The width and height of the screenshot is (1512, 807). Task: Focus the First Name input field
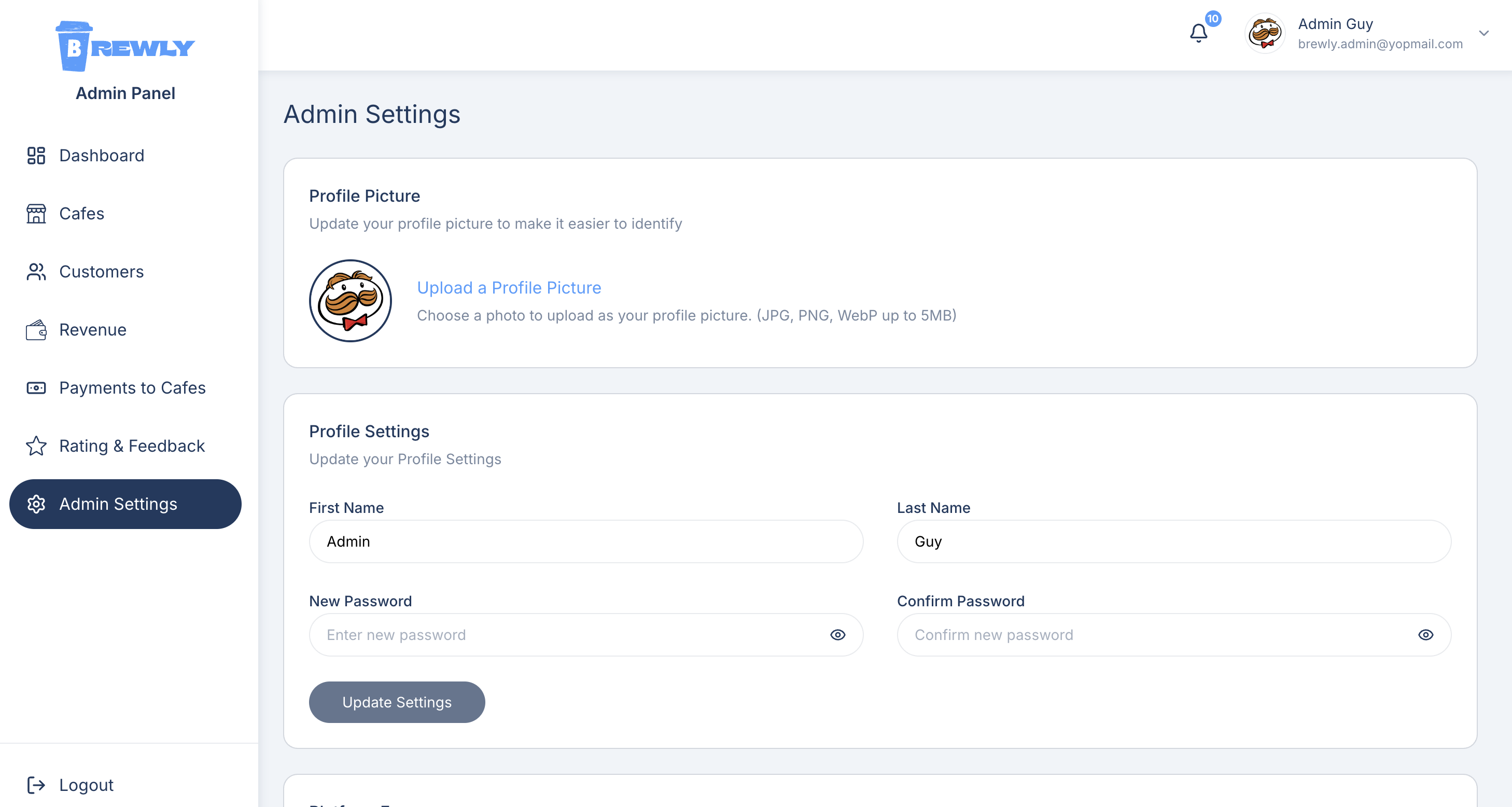coord(586,541)
